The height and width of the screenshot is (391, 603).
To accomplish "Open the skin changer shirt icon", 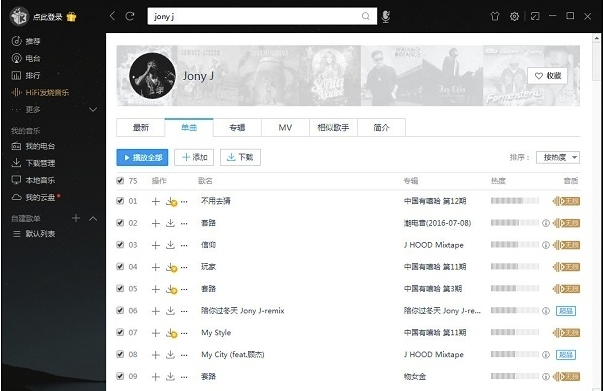I will [x=495, y=16].
